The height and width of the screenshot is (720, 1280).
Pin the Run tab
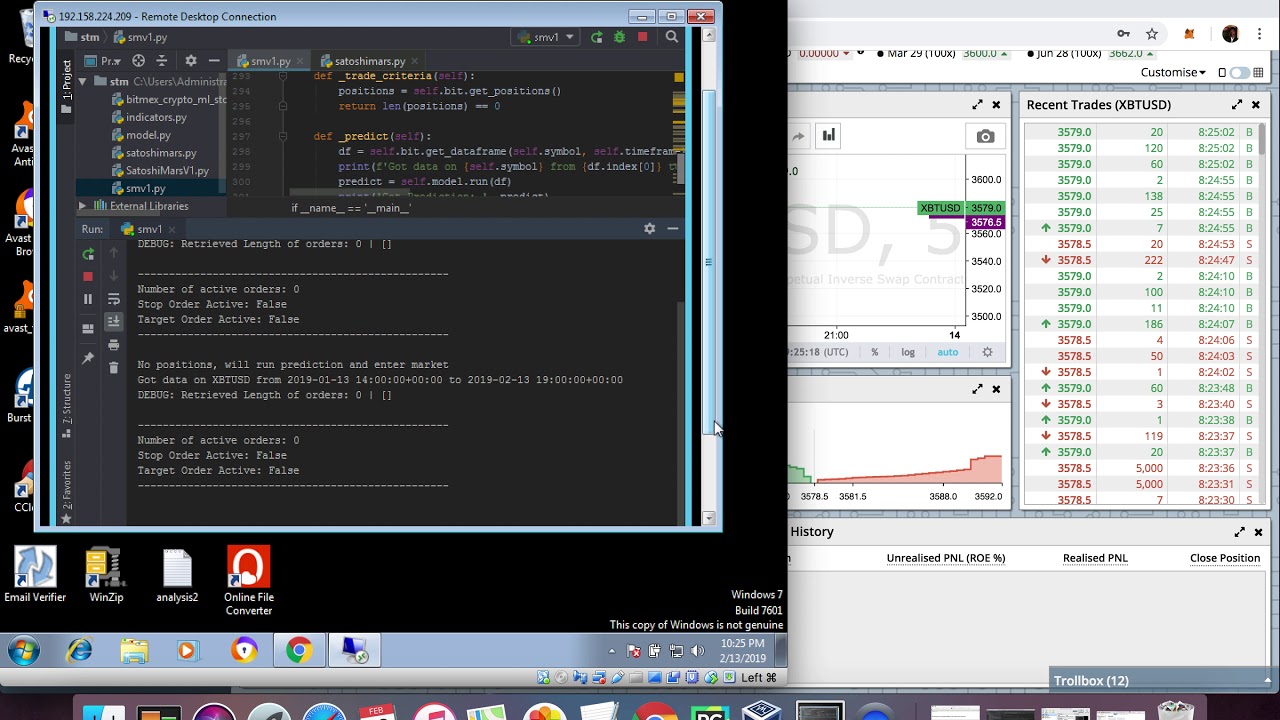[88, 358]
